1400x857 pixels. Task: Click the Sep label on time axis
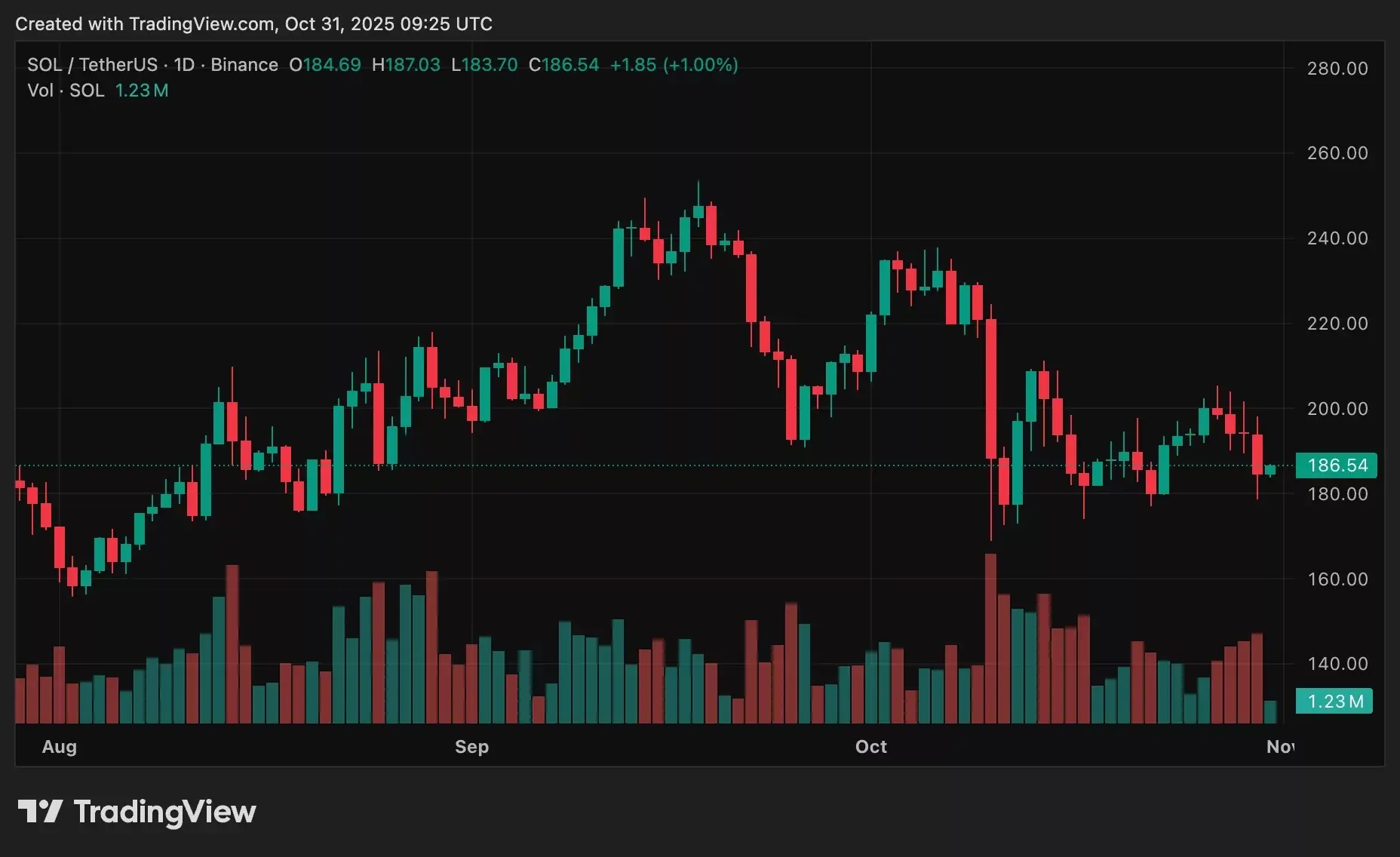pos(471,747)
